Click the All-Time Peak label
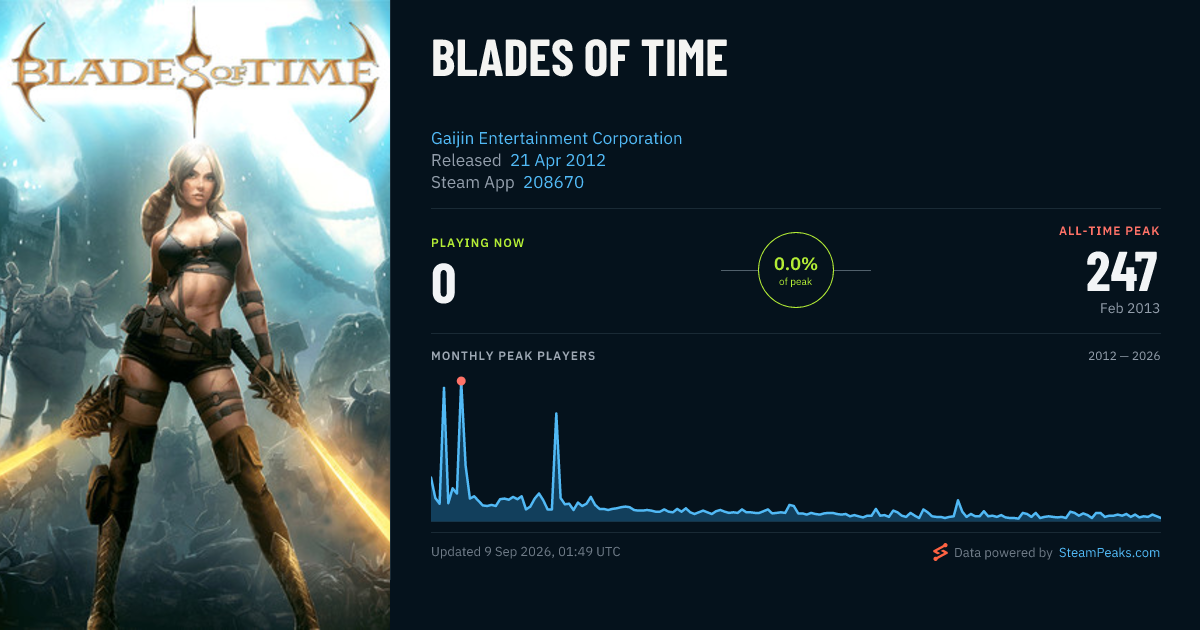This screenshot has width=1200, height=630. (x=1109, y=231)
